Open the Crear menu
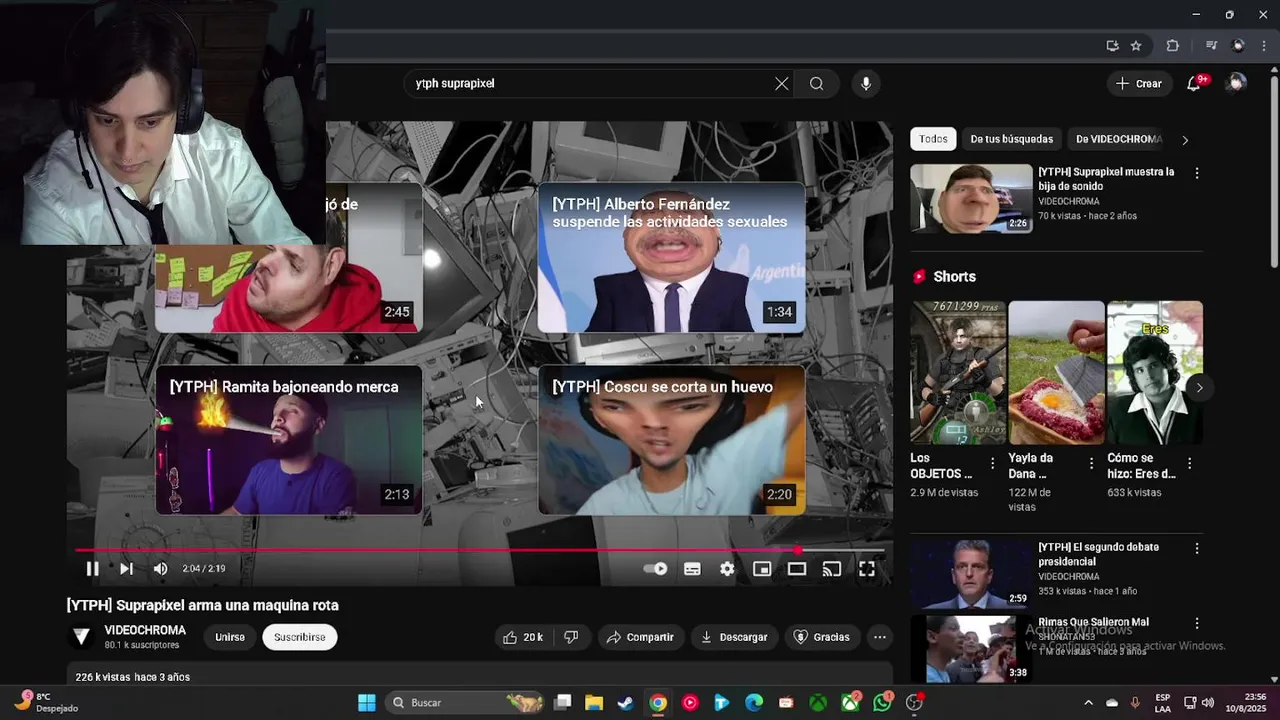Screen dimensions: 1280x720 coord(1139,84)
